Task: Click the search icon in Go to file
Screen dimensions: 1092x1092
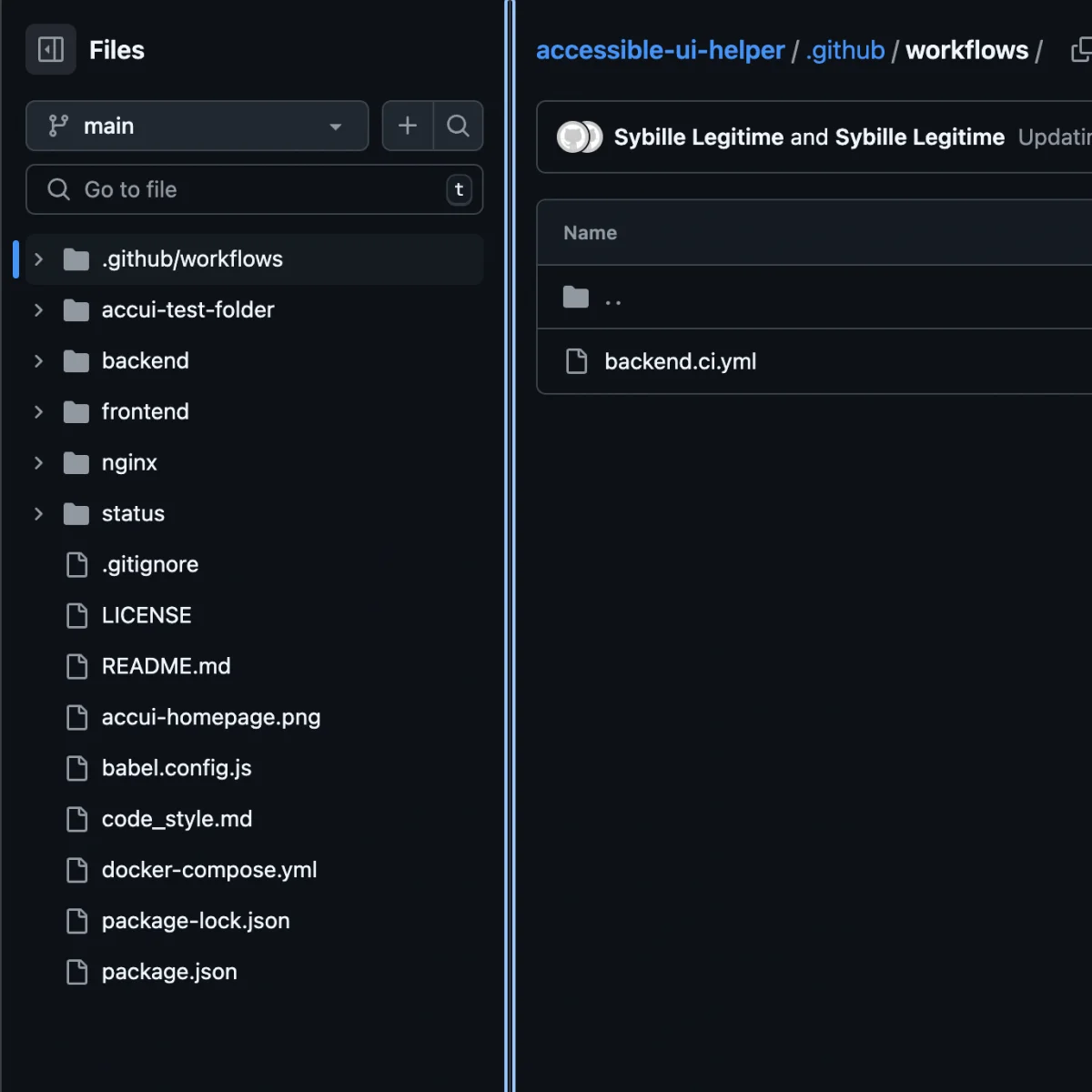Action: click(x=58, y=189)
